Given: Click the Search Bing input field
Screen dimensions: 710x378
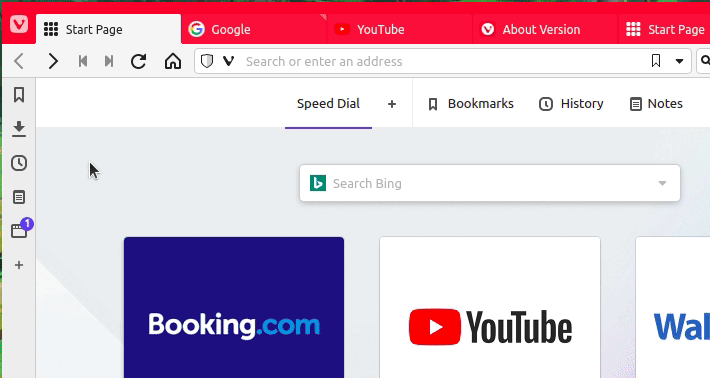Looking at the screenshot, I should (x=489, y=183).
